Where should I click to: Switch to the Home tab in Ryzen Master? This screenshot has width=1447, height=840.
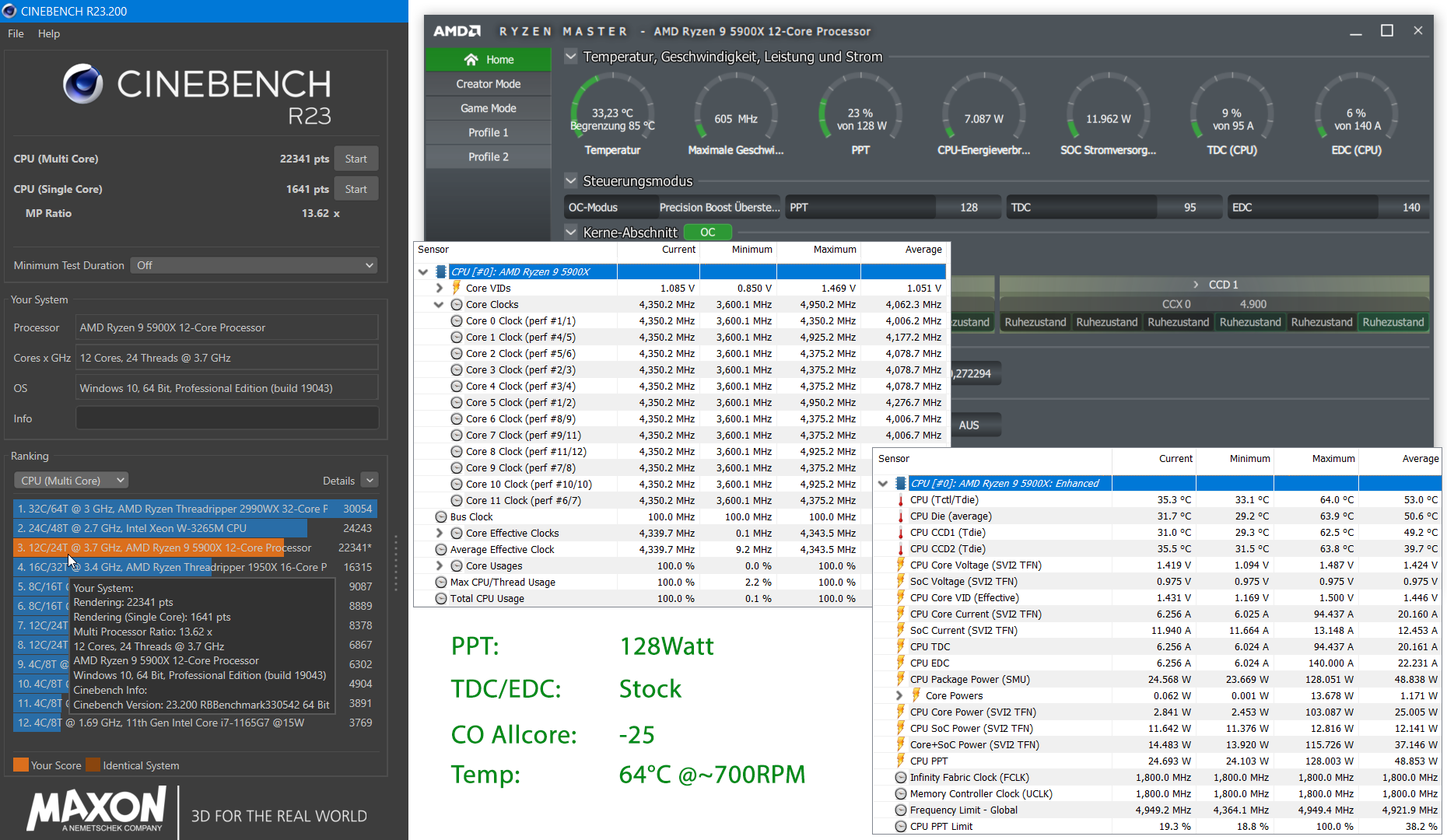(x=489, y=60)
